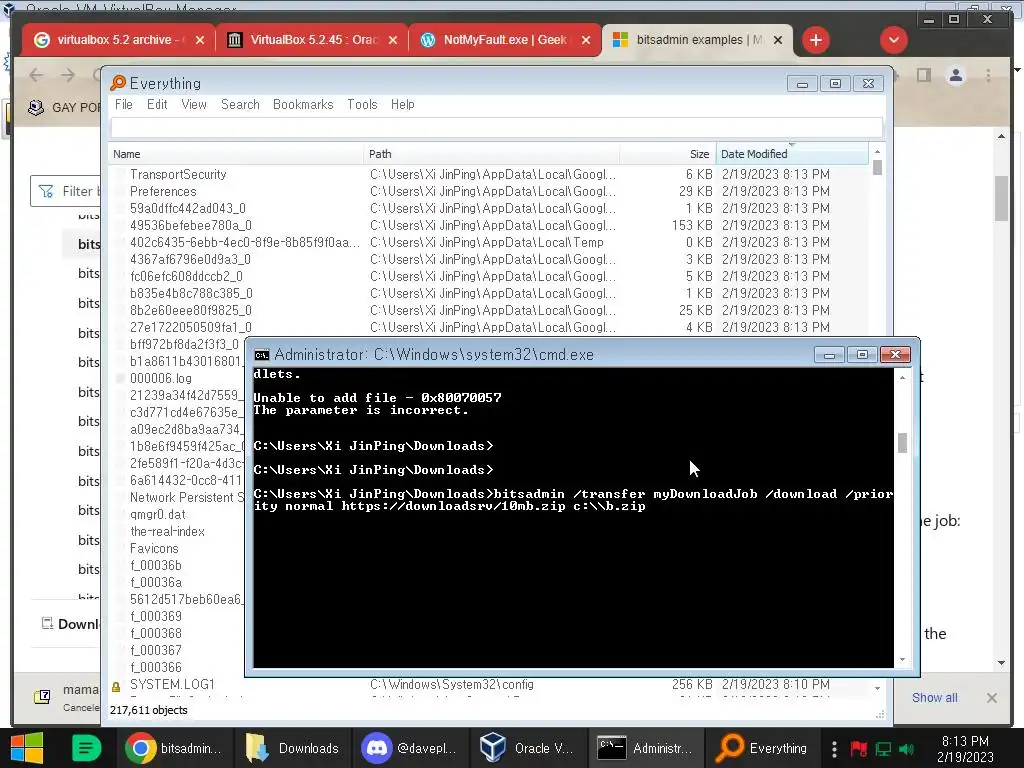Select the TransportSecurity file row
This screenshot has height=768, width=1024.
pos(490,174)
